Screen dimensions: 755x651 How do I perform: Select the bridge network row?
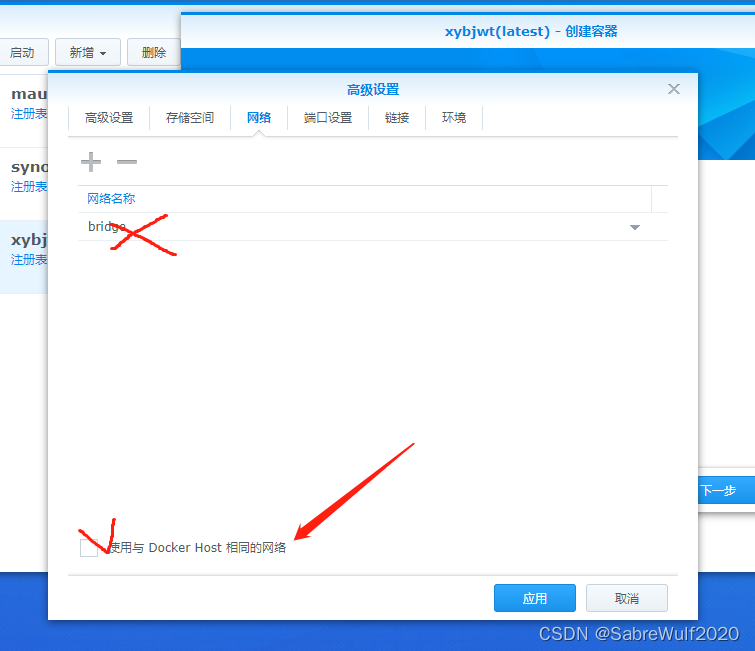coord(373,227)
